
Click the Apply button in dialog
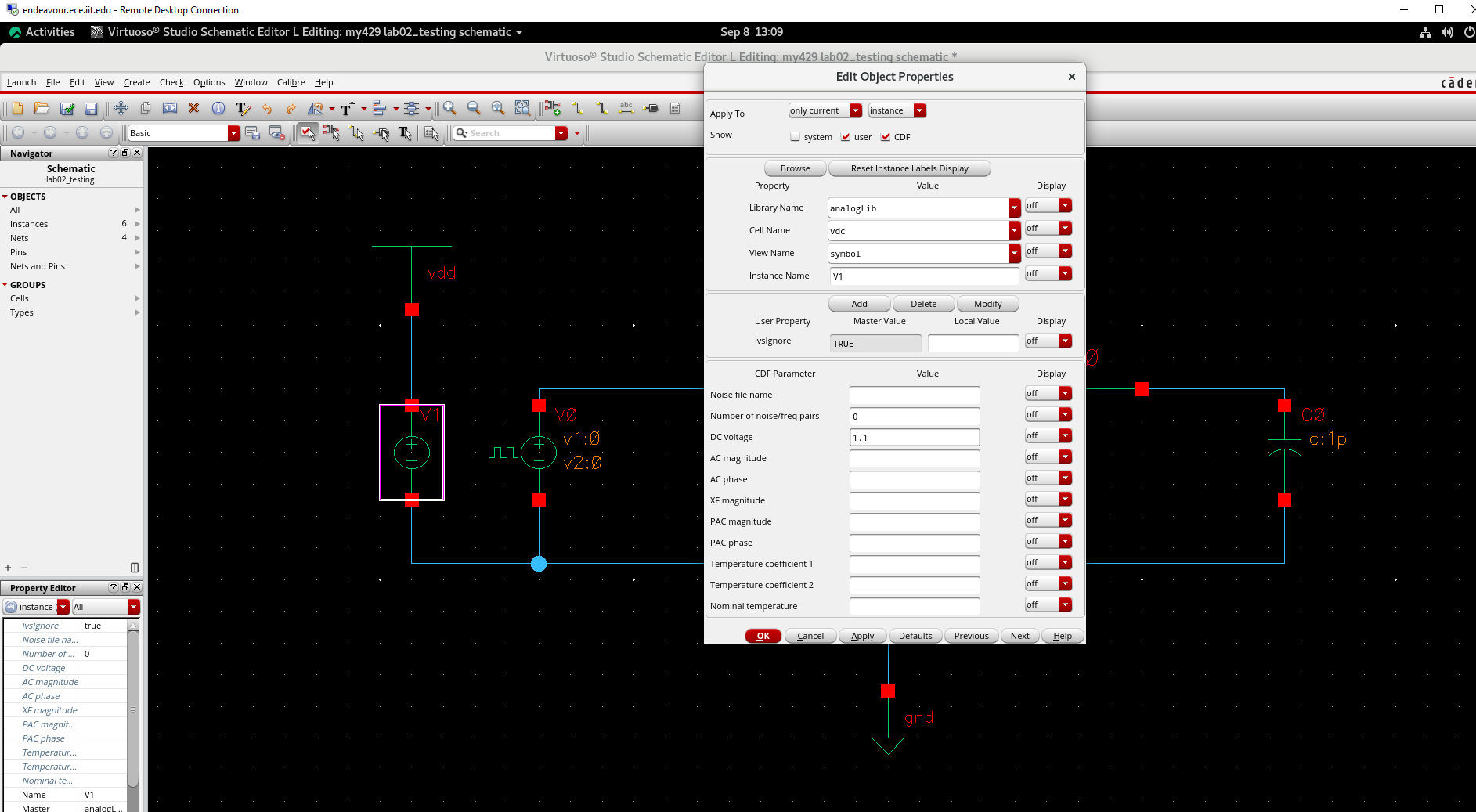(862, 636)
